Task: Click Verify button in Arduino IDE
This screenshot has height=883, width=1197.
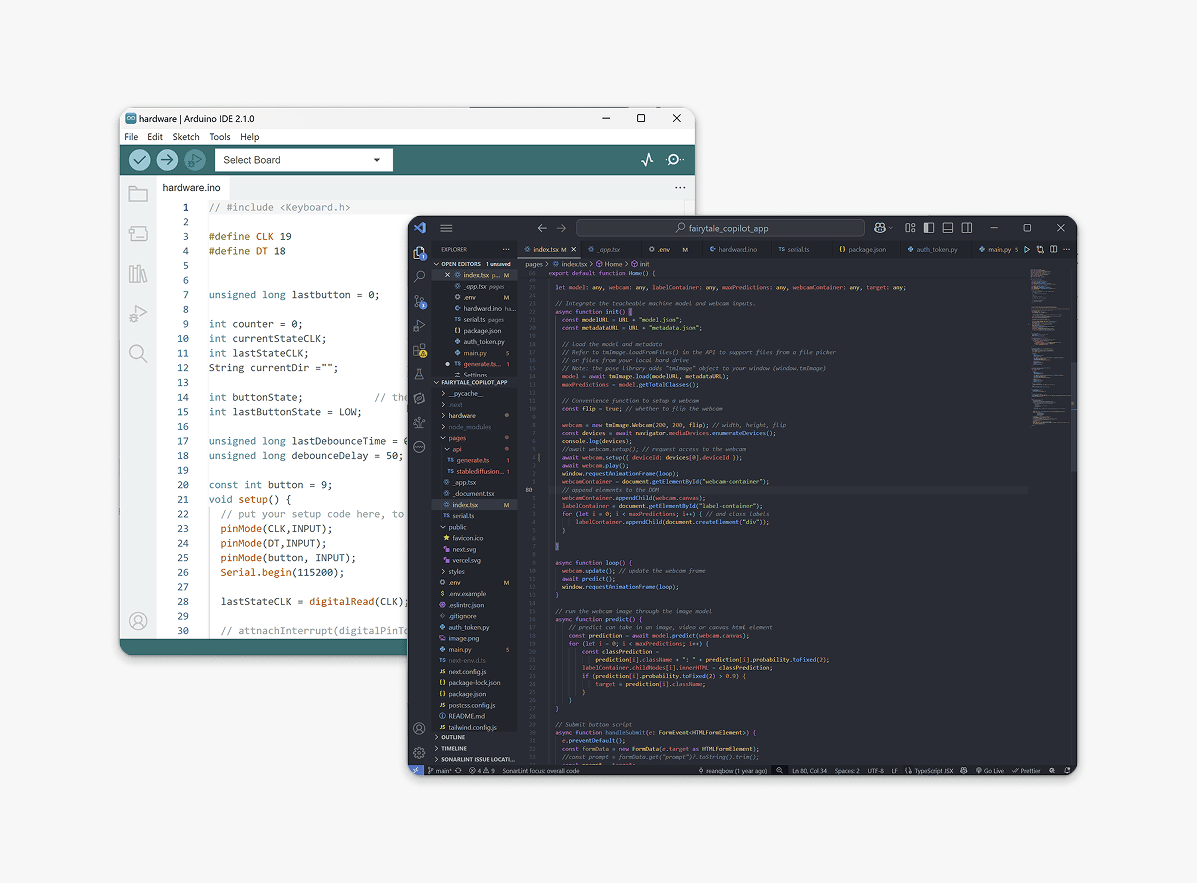Action: 139,160
